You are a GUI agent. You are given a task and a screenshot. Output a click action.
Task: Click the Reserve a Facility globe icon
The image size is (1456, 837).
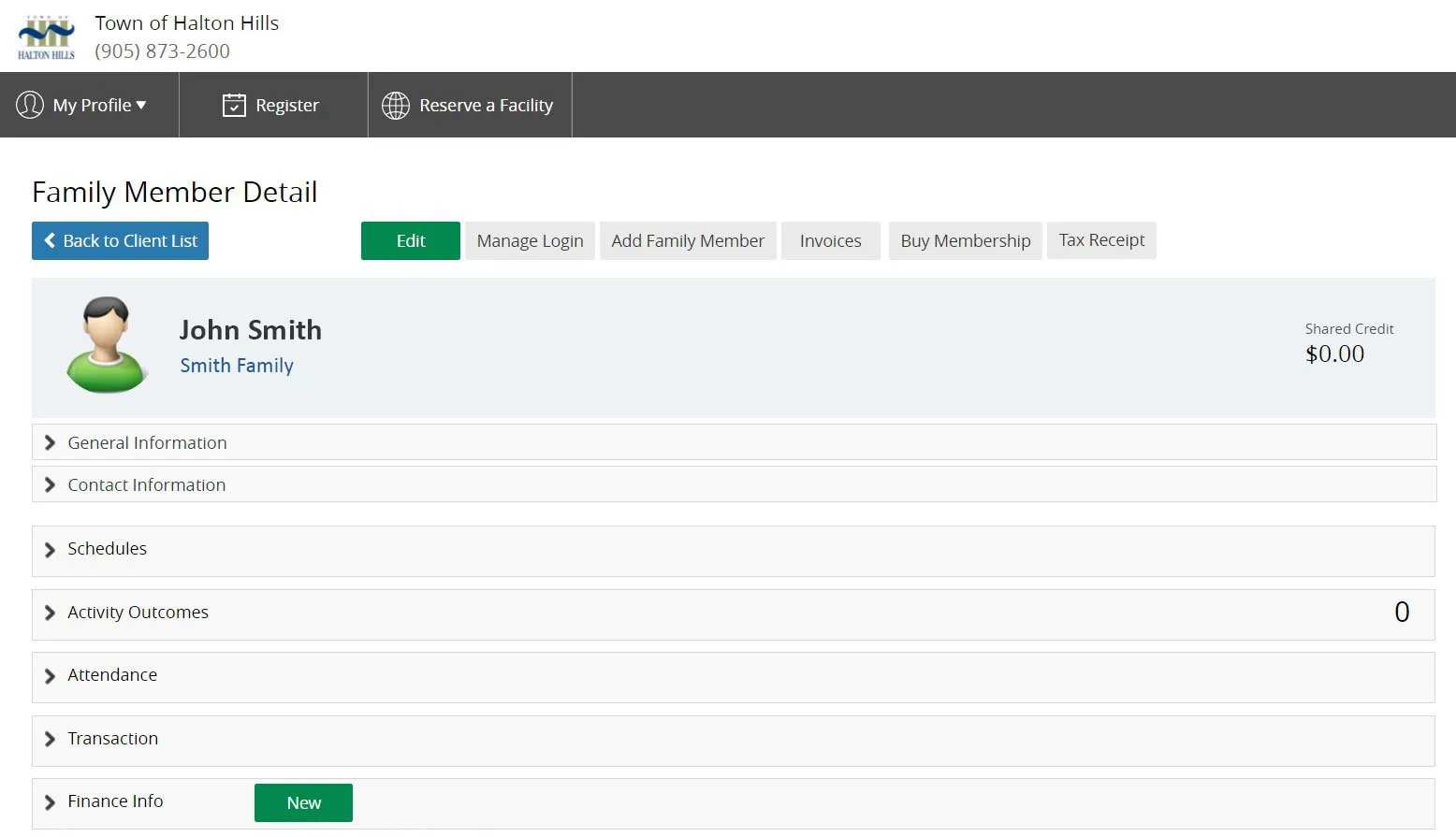click(x=396, y=106)
